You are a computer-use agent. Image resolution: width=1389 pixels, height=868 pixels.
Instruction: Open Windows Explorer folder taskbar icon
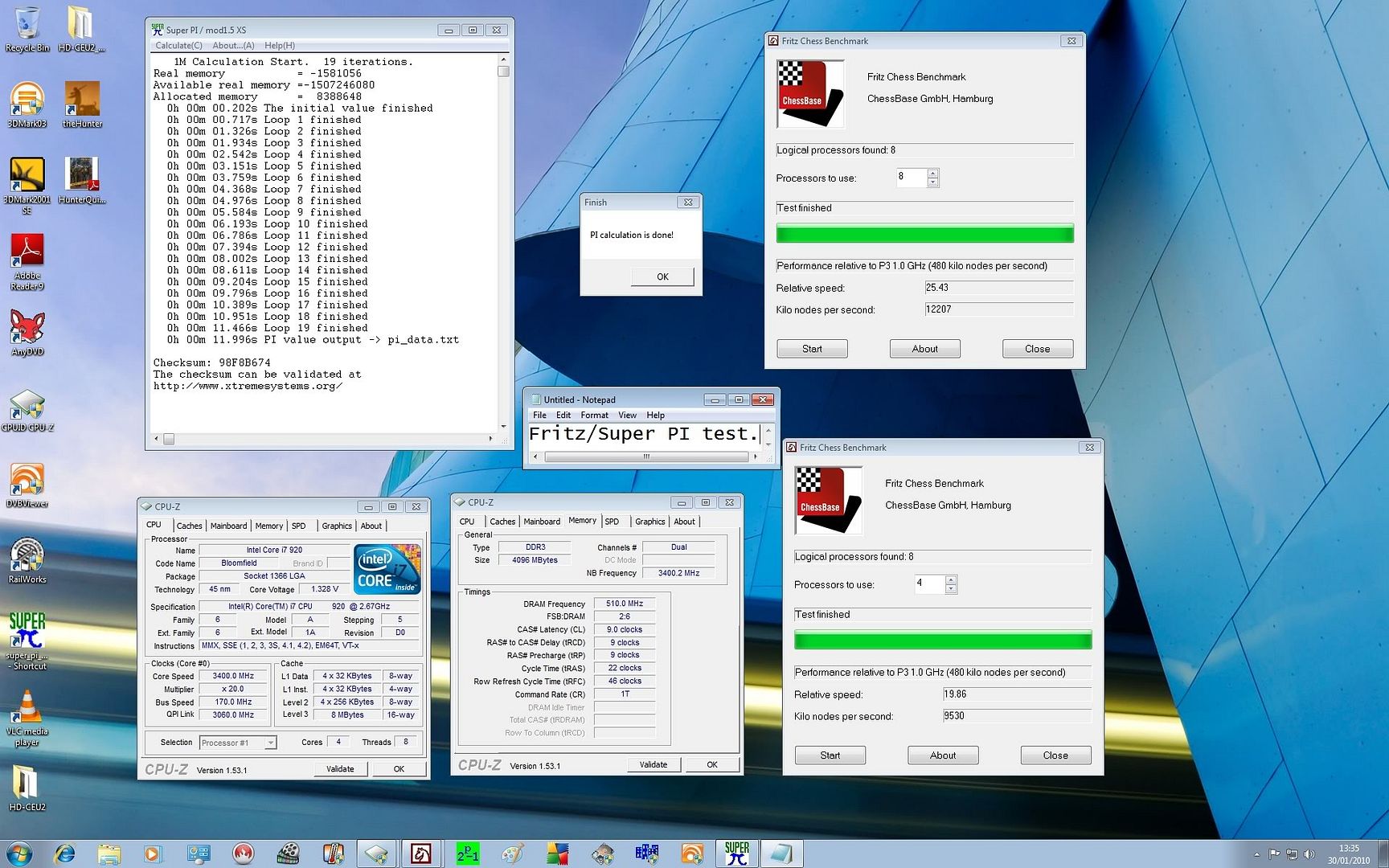(109, 854)
